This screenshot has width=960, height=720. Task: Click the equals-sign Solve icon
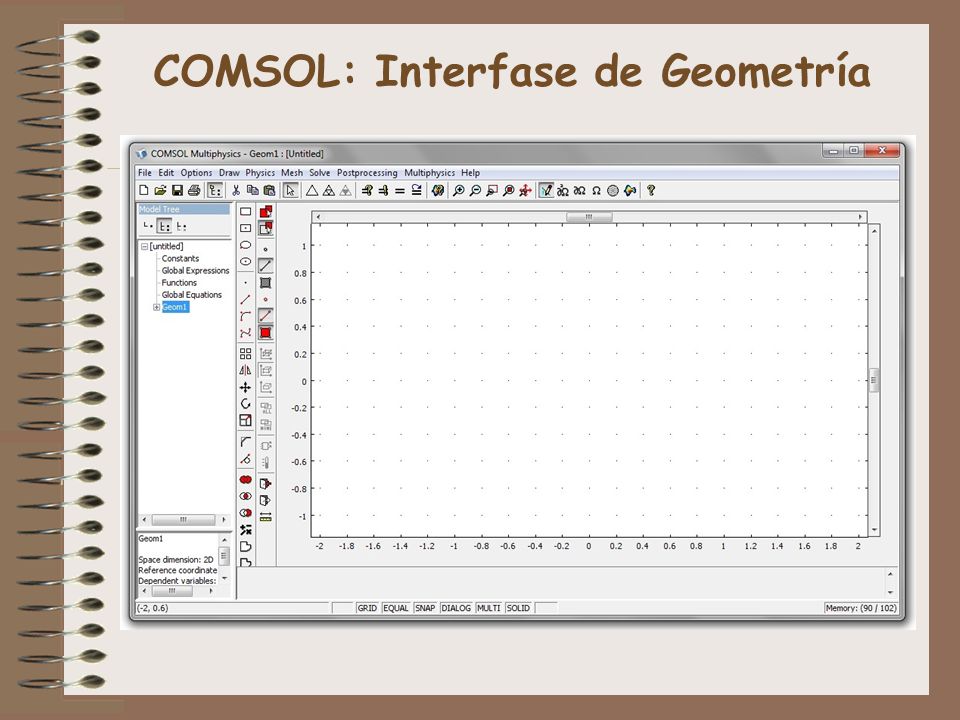click(x=400, y=190)
